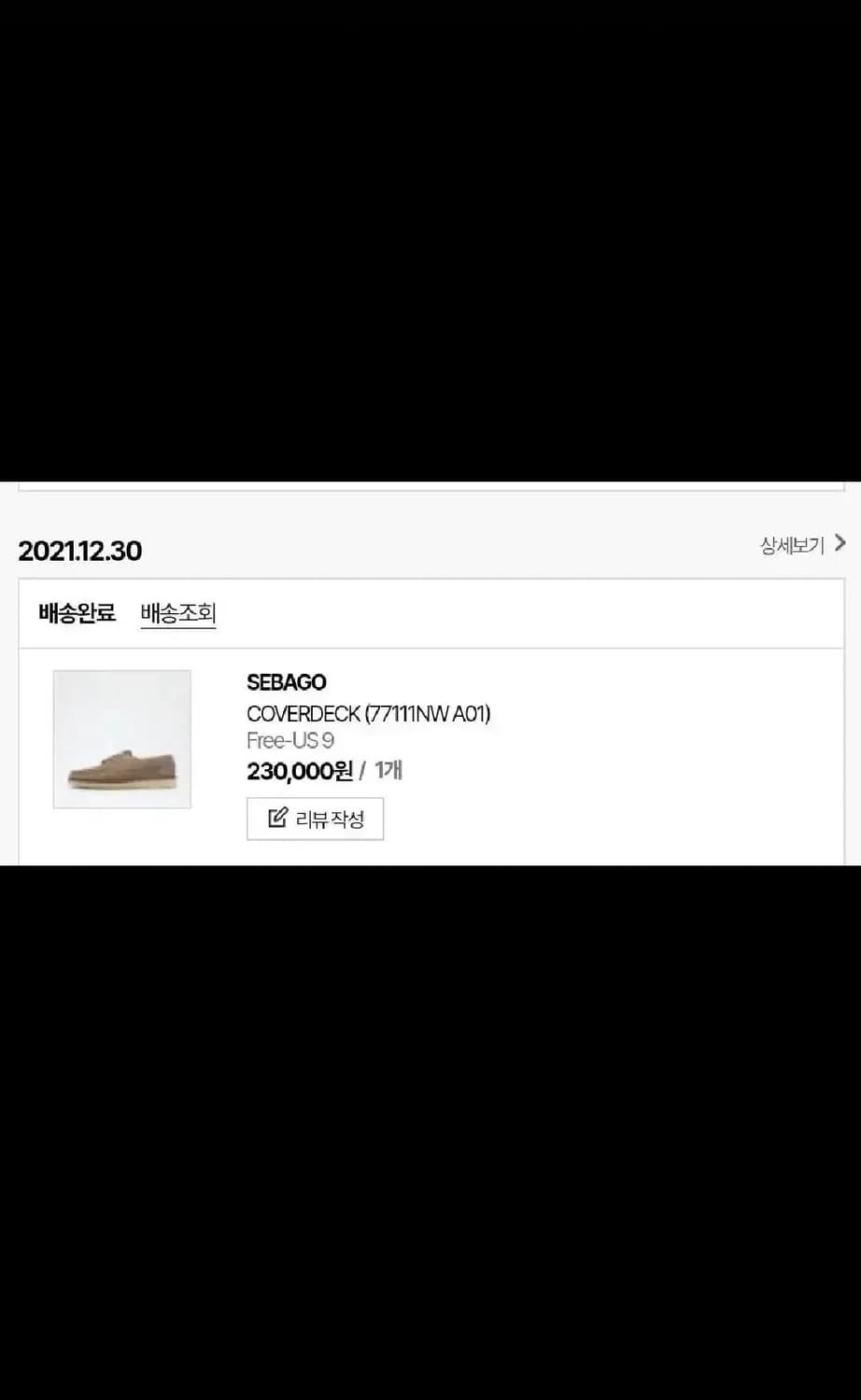Tap the black area below the order card
This screenshot has height=1400, width=861.
pyautogui.click(x=430, y=1132)
